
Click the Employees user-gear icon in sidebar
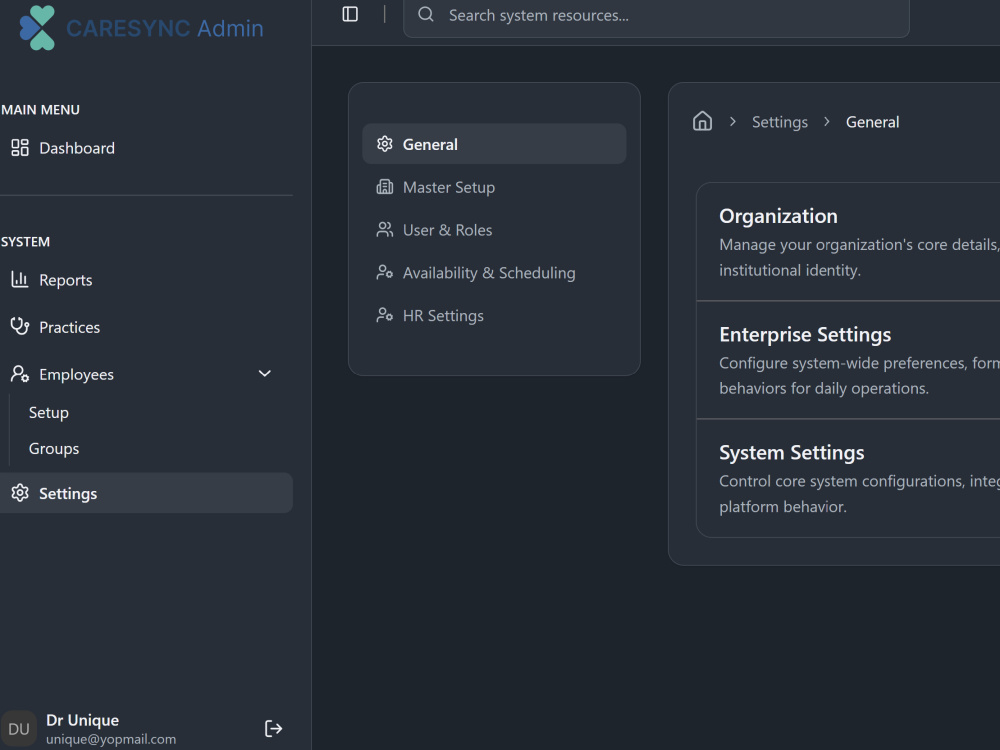(20, 374)
